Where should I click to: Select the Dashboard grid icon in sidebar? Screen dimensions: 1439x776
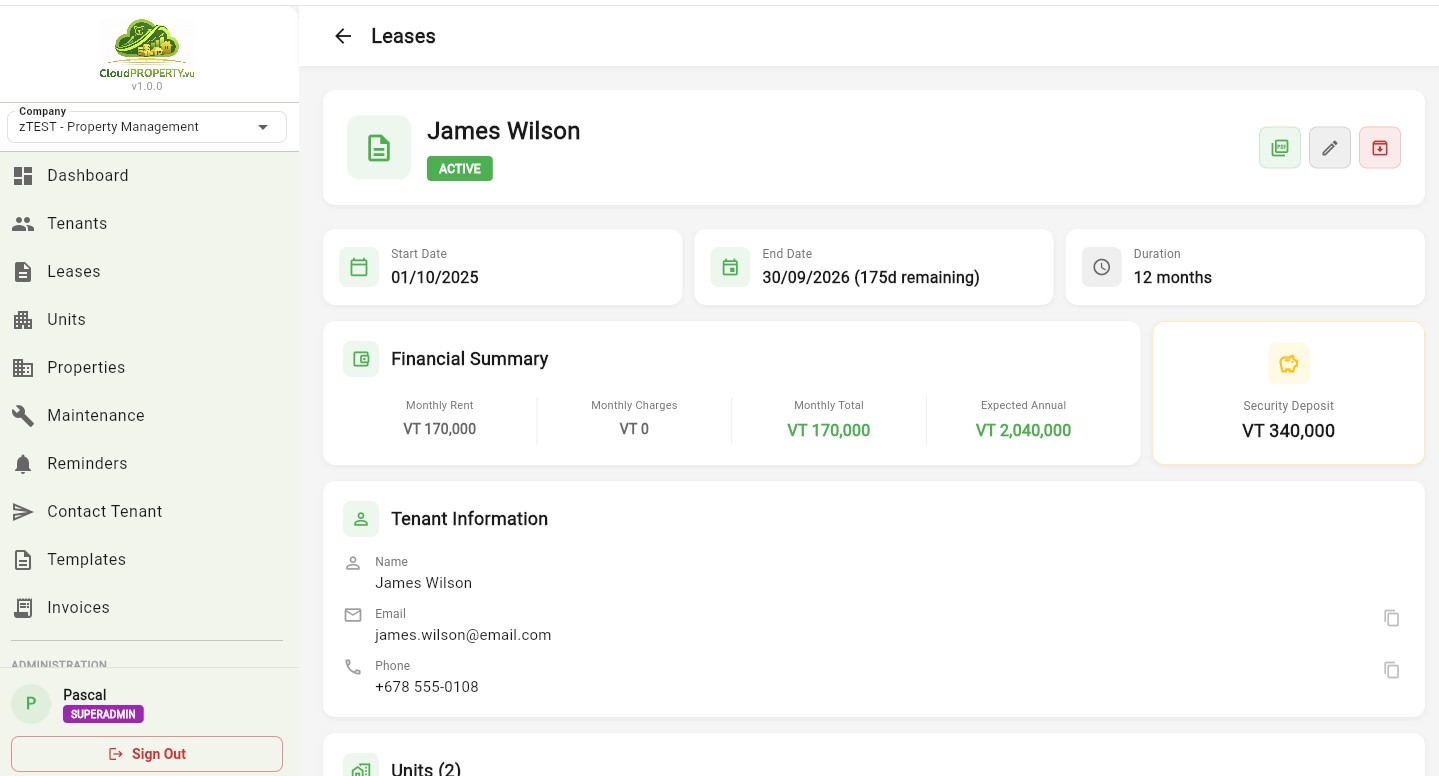click(x=24, y=175)
